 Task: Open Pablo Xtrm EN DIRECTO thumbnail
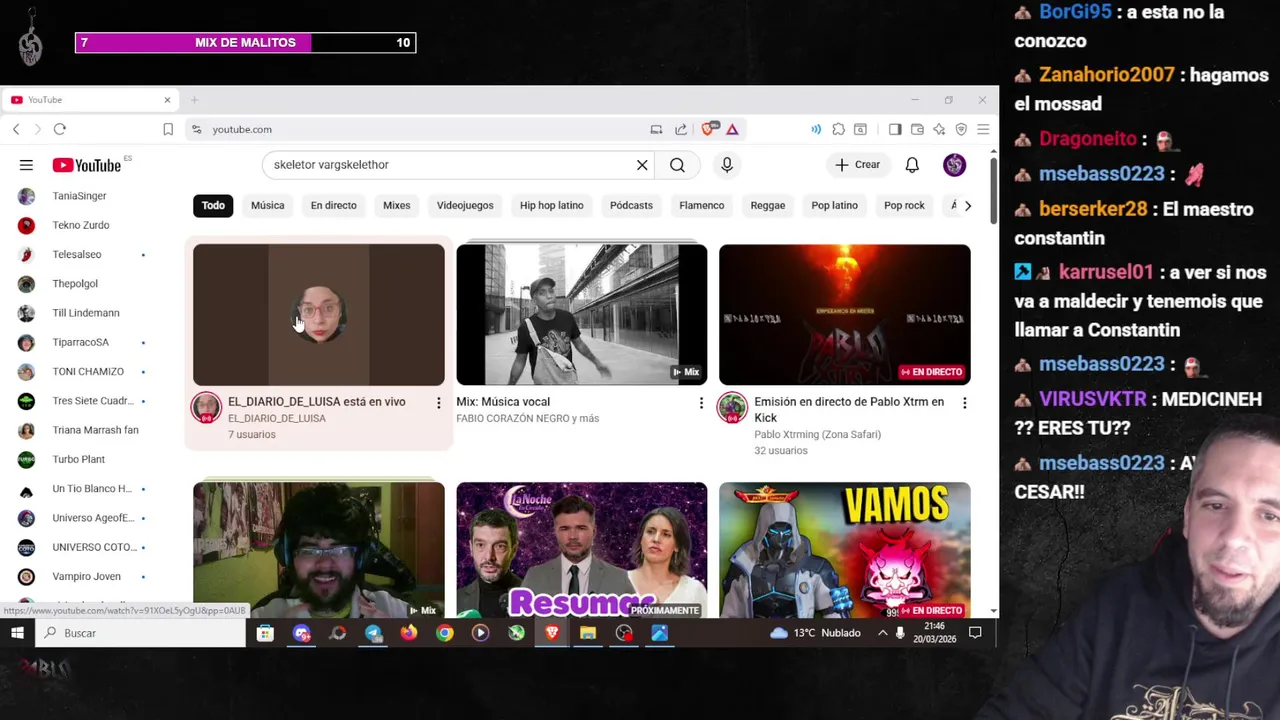[845, 314]
